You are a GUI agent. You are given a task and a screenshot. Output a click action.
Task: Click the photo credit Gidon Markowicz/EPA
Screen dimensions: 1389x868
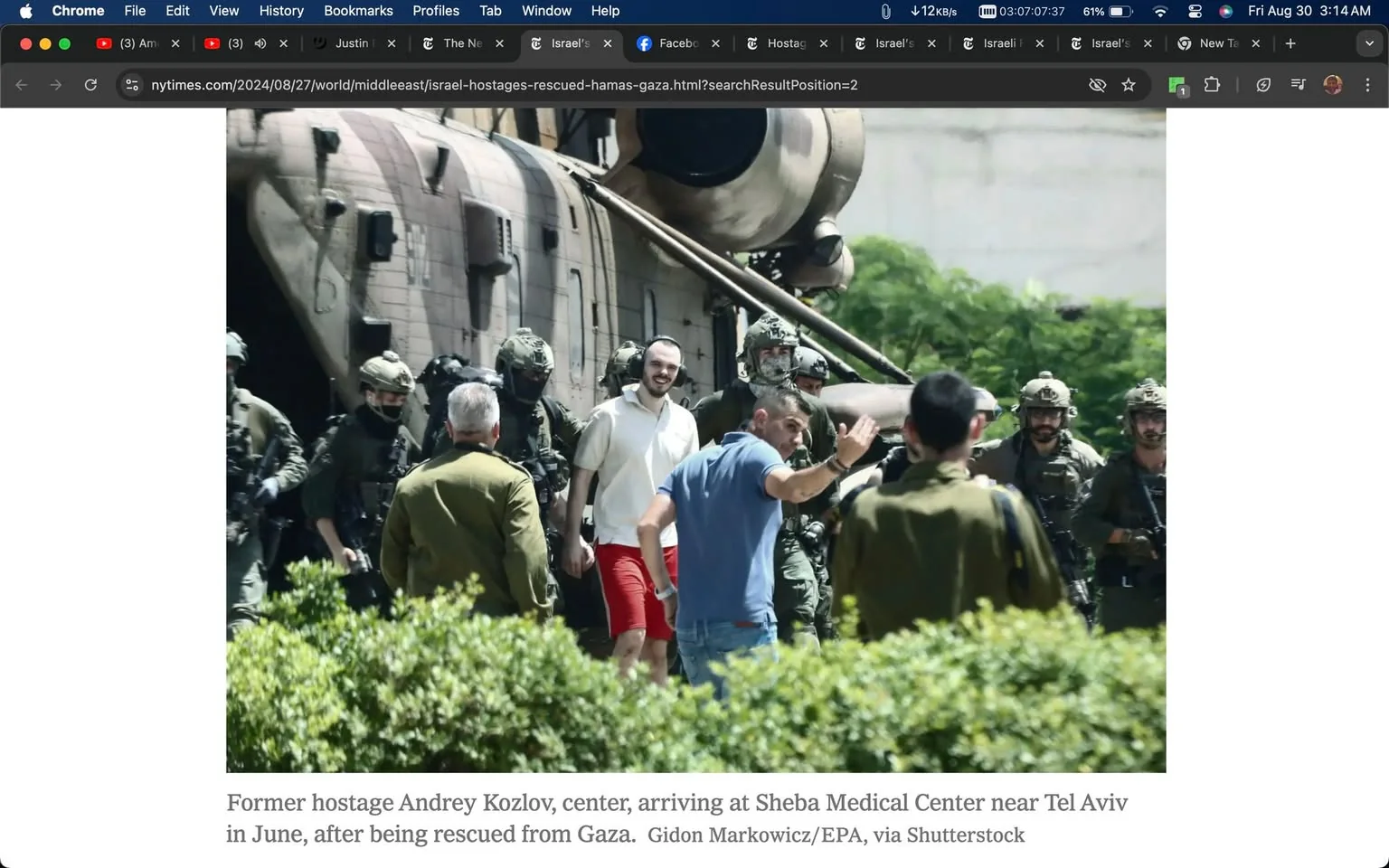tap(836, 835)
